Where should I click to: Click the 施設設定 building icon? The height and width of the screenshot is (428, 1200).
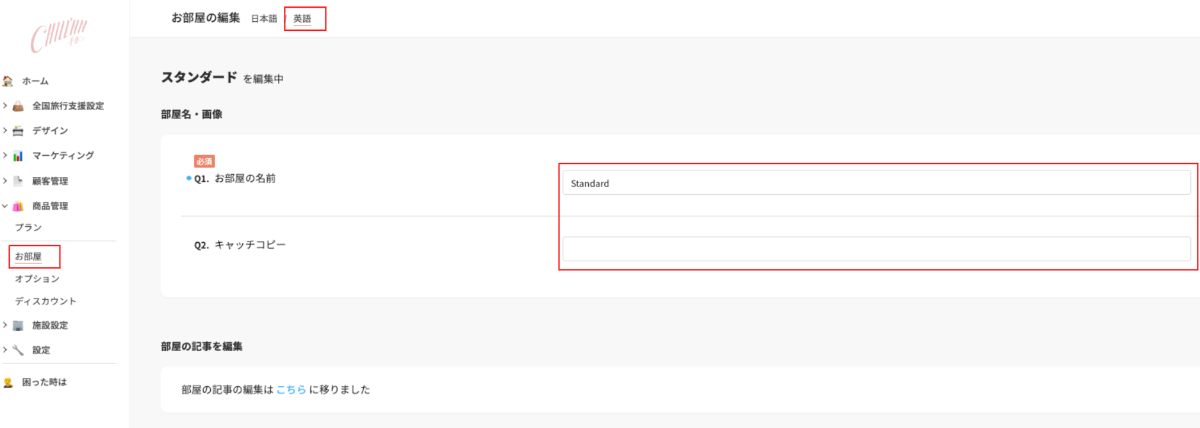pos(18,325)
